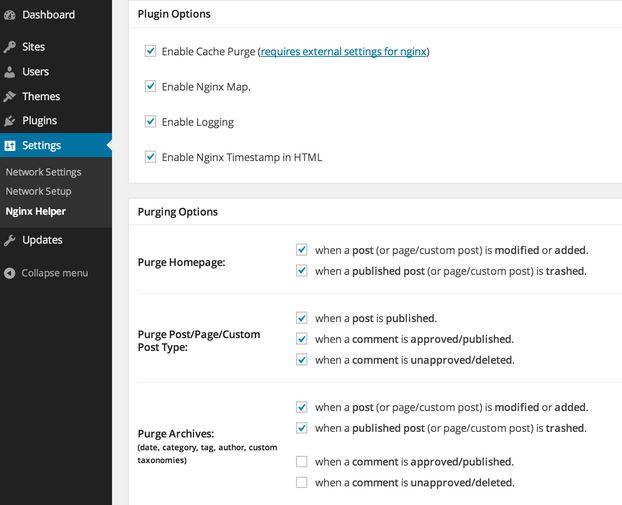
Task: Click the Users person icon
Action: (x=10, y=72)
